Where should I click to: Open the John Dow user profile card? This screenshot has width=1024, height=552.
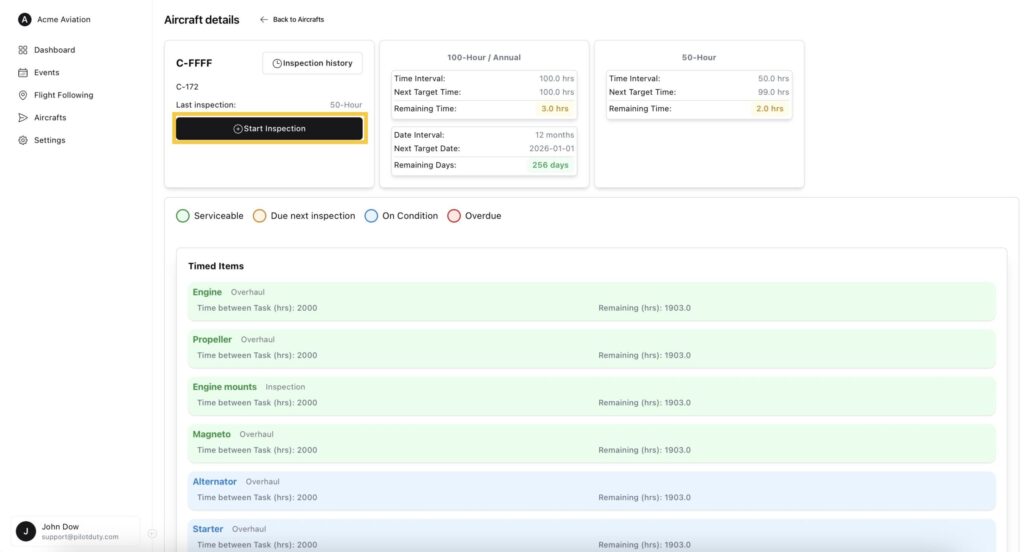(x=76, y=531)
